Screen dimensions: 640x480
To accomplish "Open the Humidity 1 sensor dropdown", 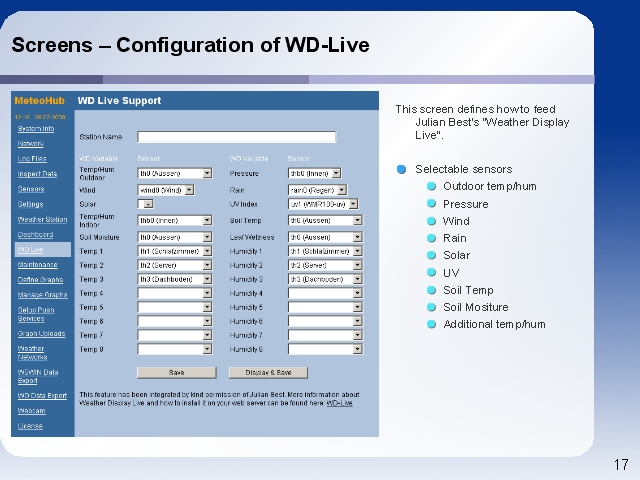I will 325,251.
